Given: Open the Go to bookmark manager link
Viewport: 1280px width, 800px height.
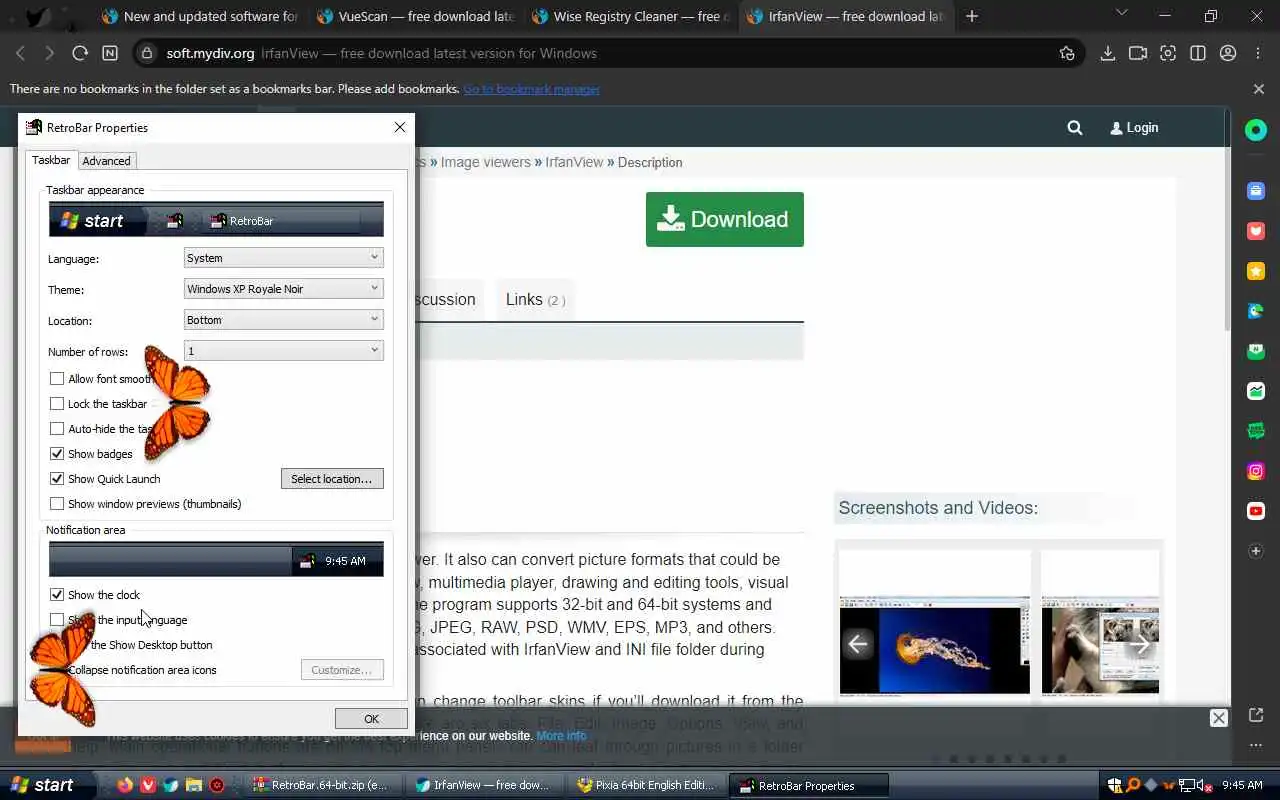Looking at the screenshot, I should pos(531,89).
